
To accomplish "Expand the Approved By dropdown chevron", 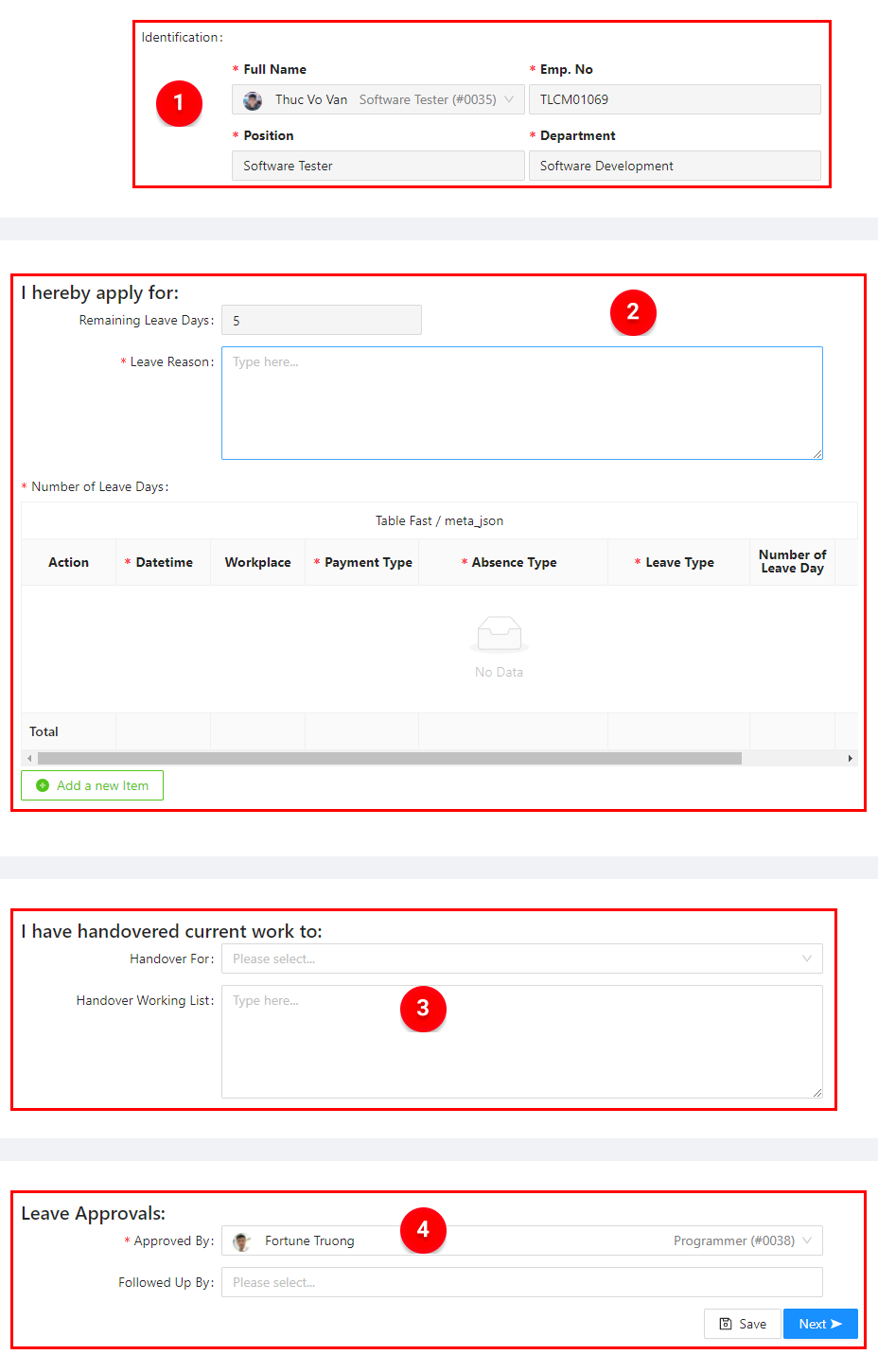I will coord(807,1240).
